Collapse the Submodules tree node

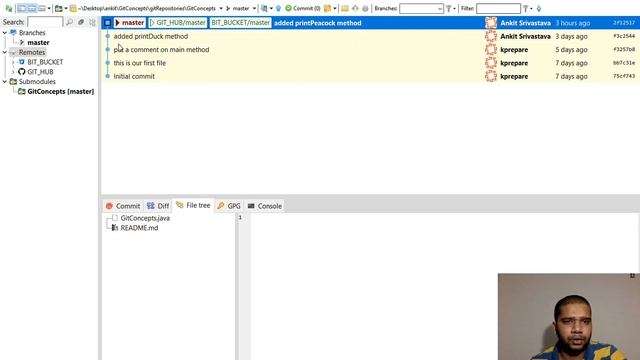click(x=4, y=82)
